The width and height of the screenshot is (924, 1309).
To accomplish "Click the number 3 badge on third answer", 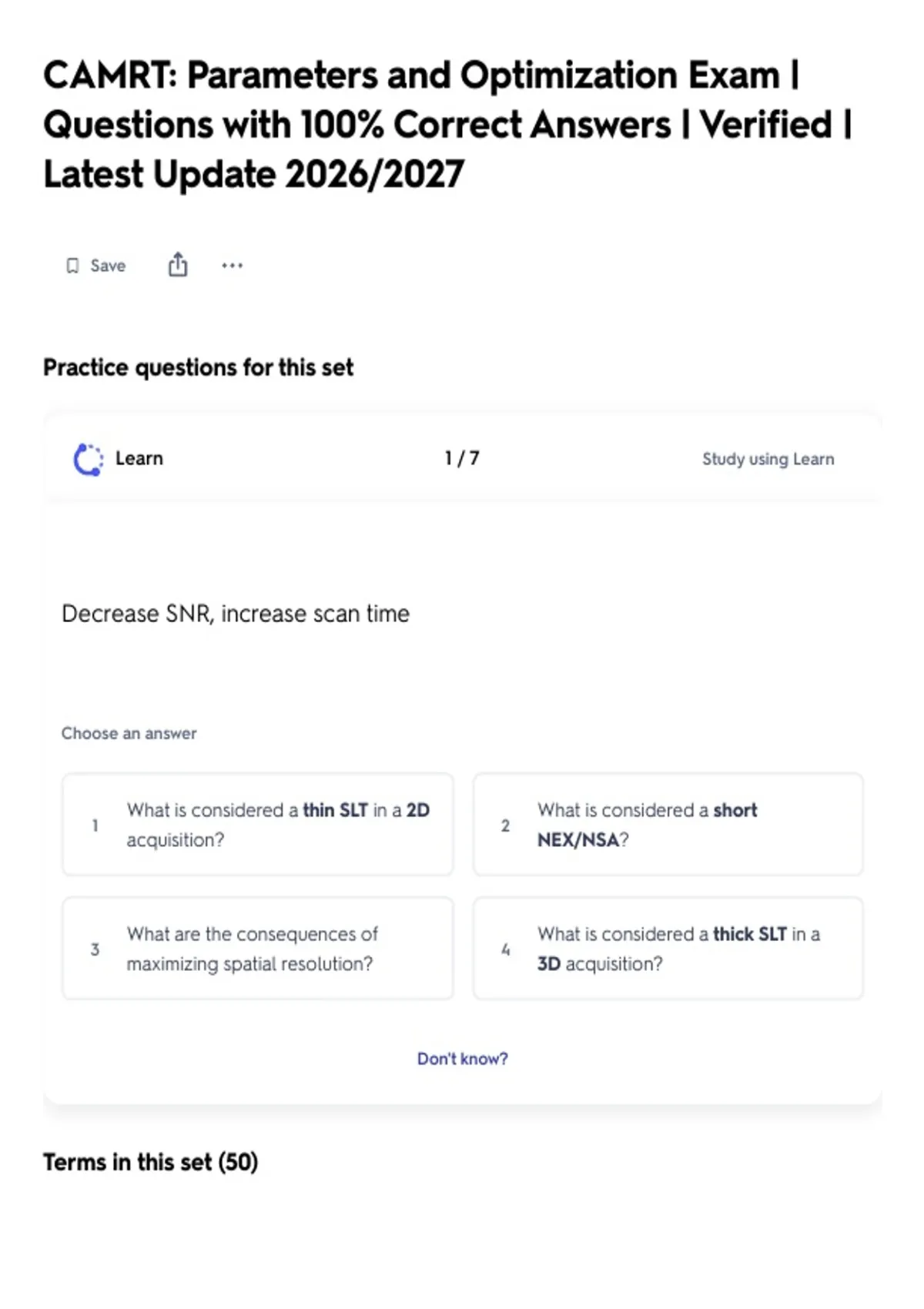I will 95,949.
